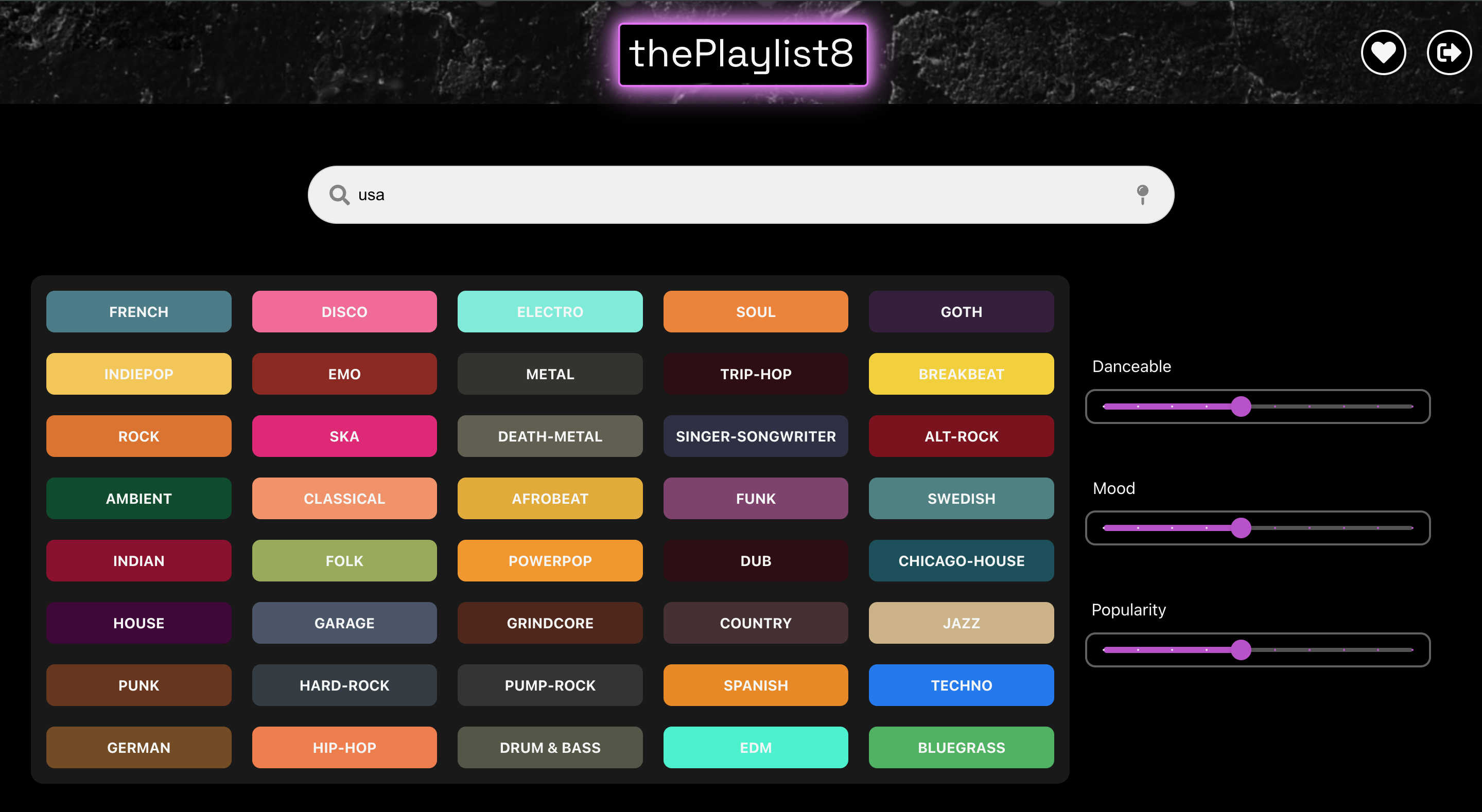Adjust the Danceable slider handle
This screenshot has height=812, width=1482.
[1241, 407]
